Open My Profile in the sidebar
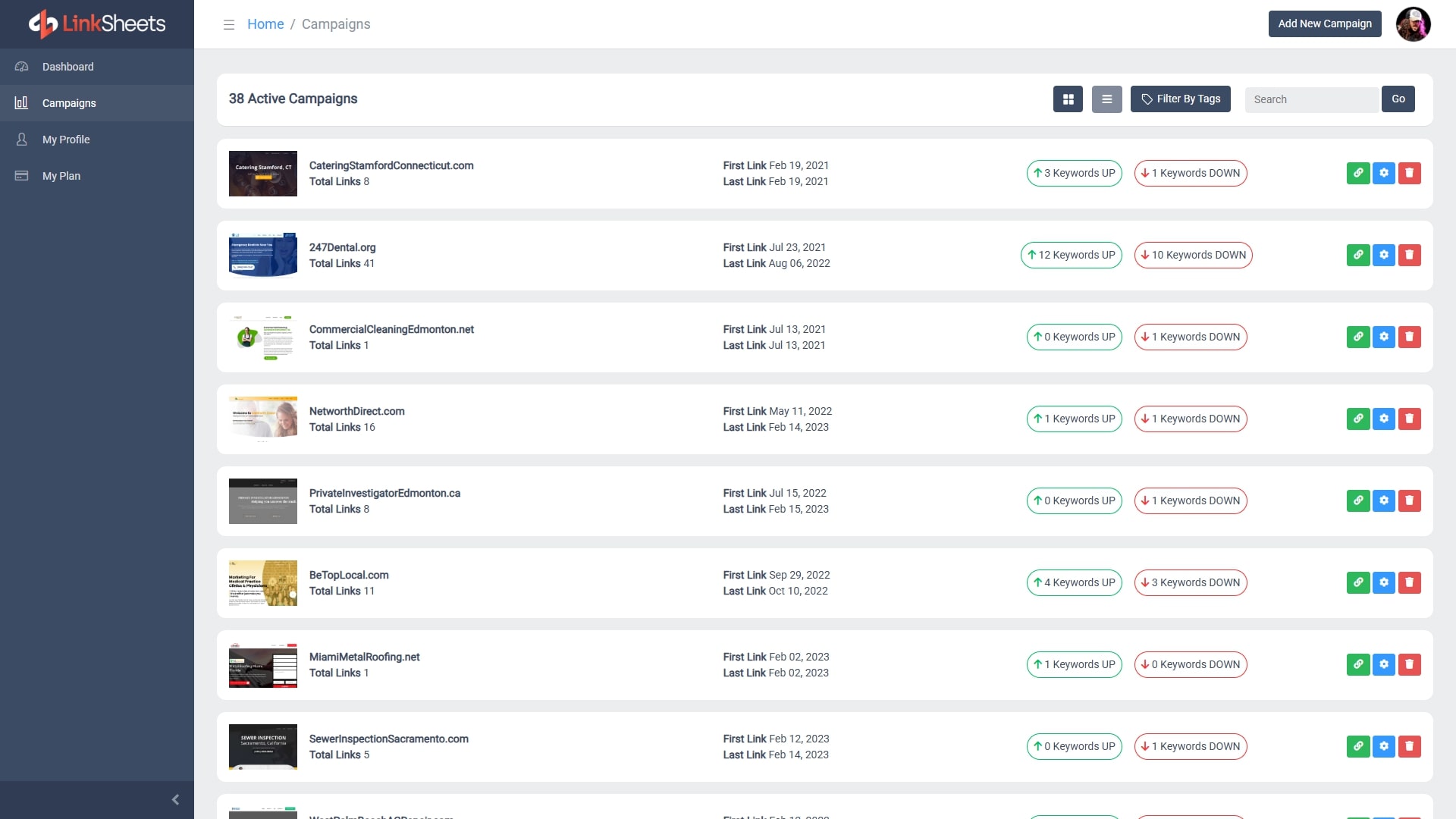1456x819 pixels. (x=97, y=140)
